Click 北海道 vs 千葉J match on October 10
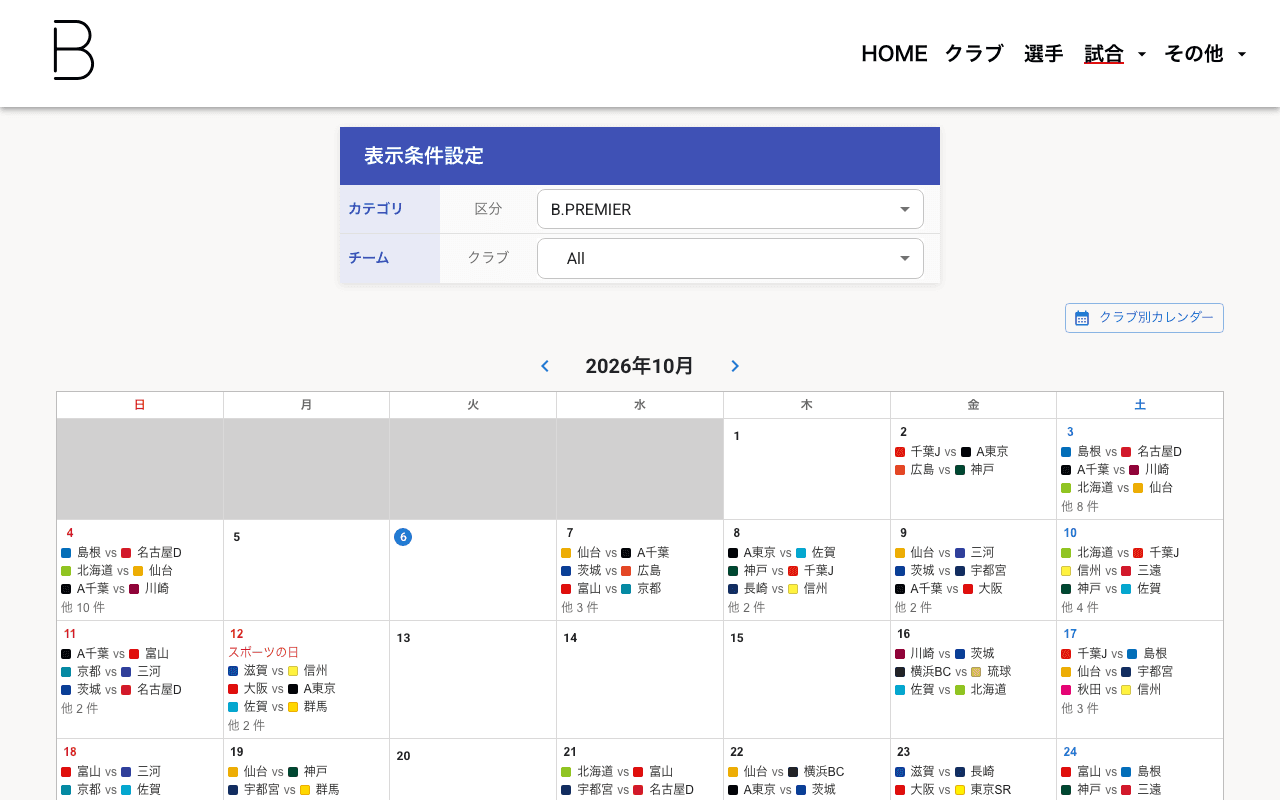This screenshot has width=1280, height=800. (1121, 553)
